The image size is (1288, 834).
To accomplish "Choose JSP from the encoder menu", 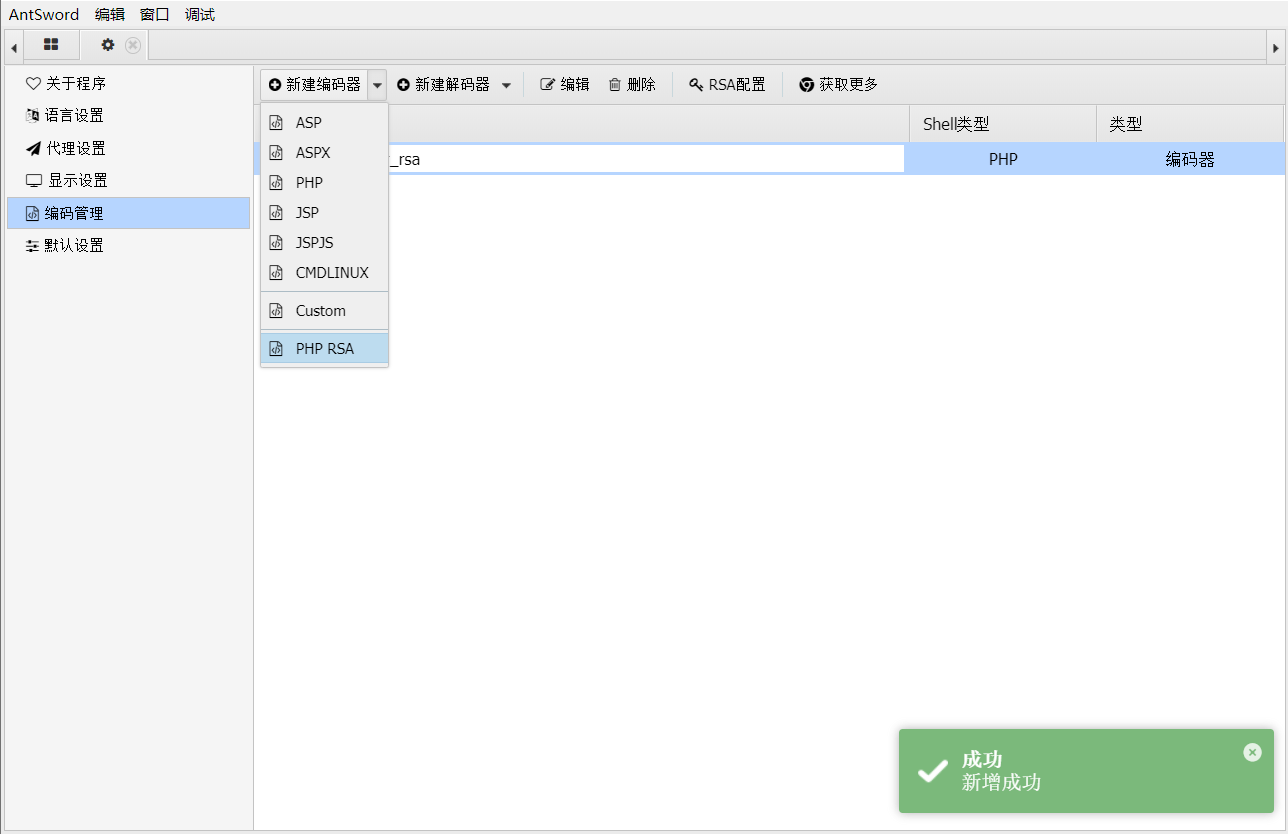I will coord(324,213).
